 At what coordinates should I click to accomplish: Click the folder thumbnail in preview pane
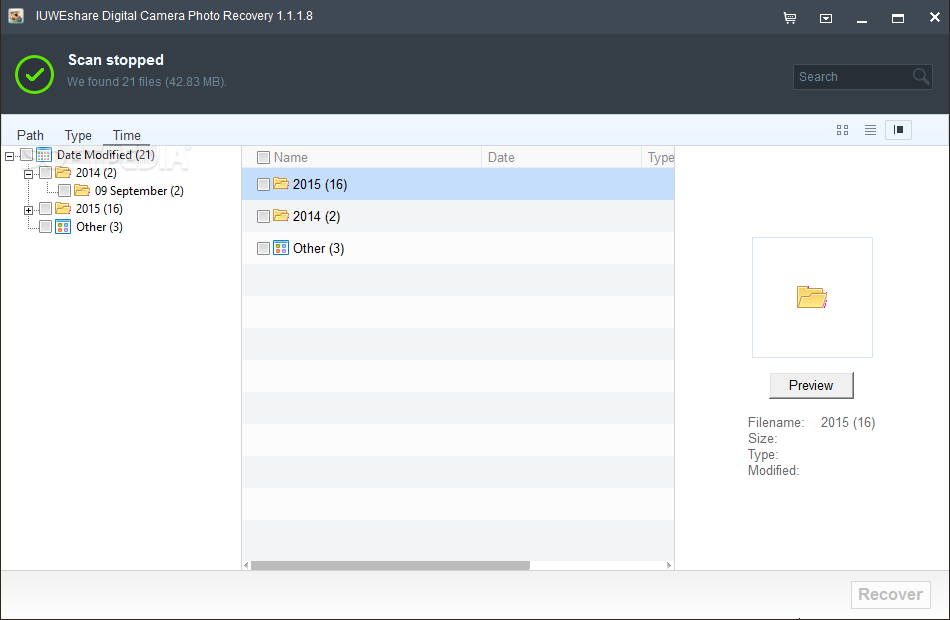click(812, 297)
